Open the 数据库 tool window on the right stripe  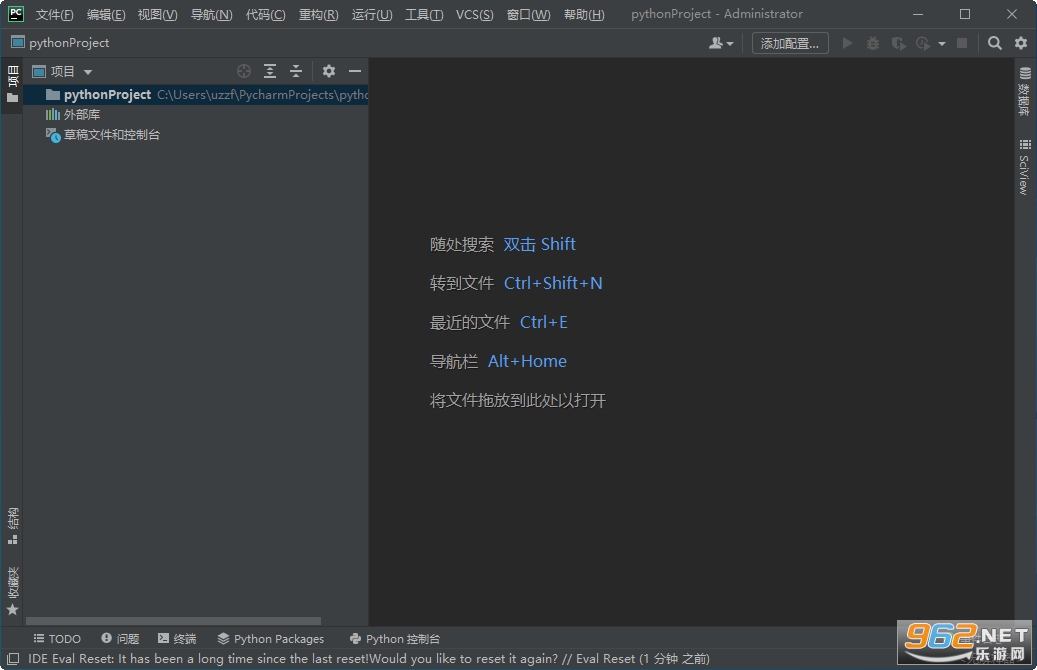pos(1025,91)
